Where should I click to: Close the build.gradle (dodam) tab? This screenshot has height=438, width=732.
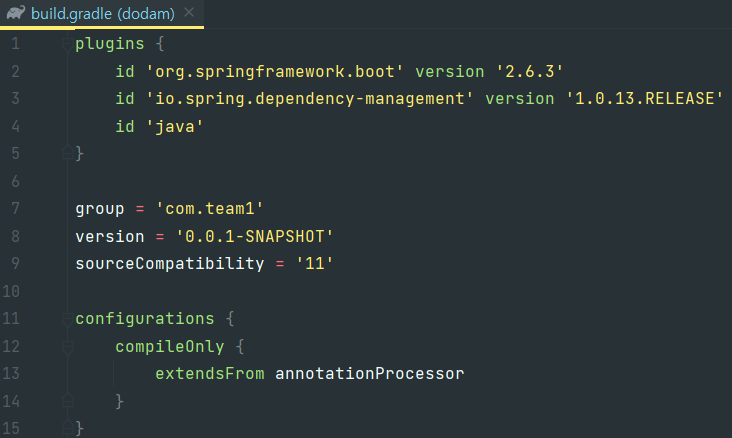(x=189, y=13)
